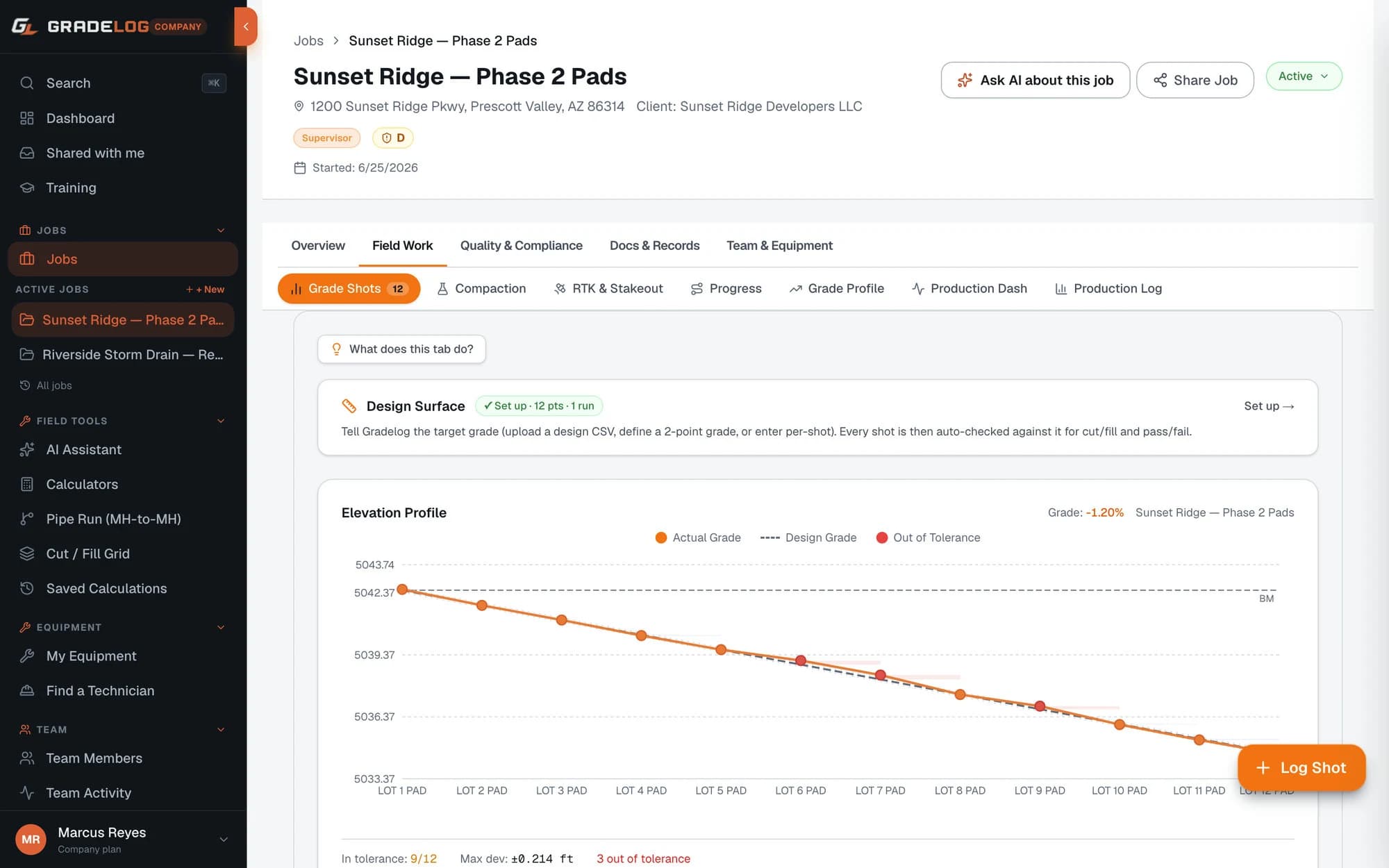
Task: Toggle the Out of Tolerance legend series
Action: tap(929, 537)
